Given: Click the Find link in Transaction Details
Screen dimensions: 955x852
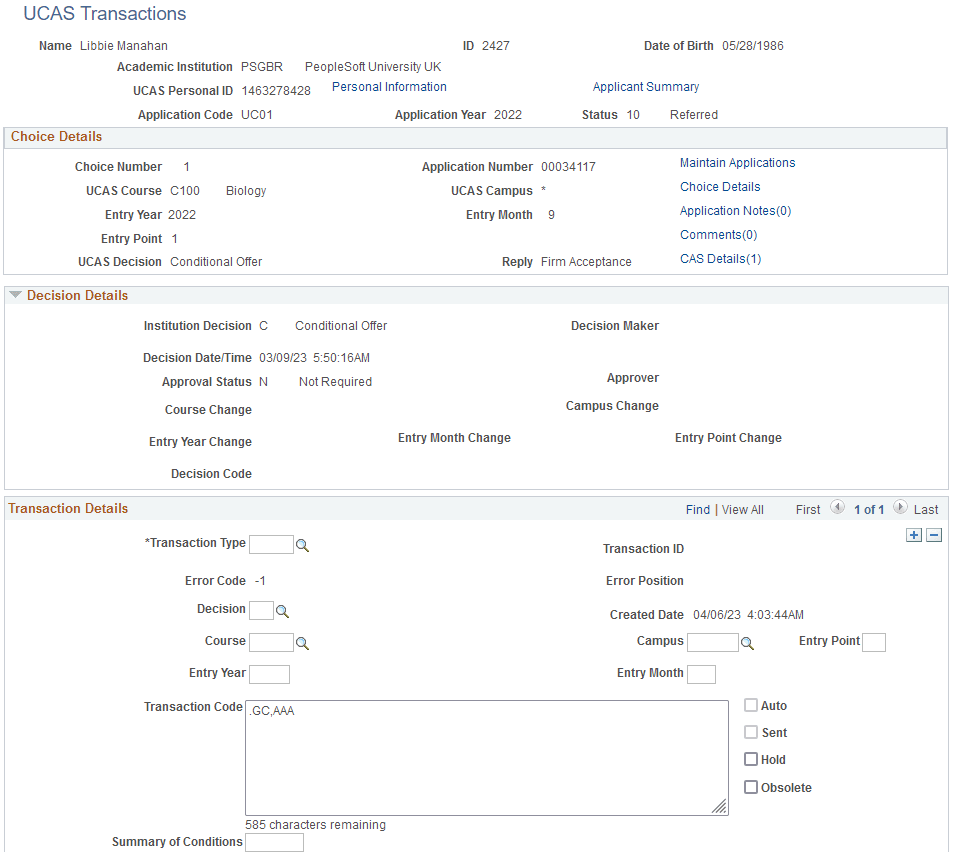Looking at the screenshot, I should [698, 509].
